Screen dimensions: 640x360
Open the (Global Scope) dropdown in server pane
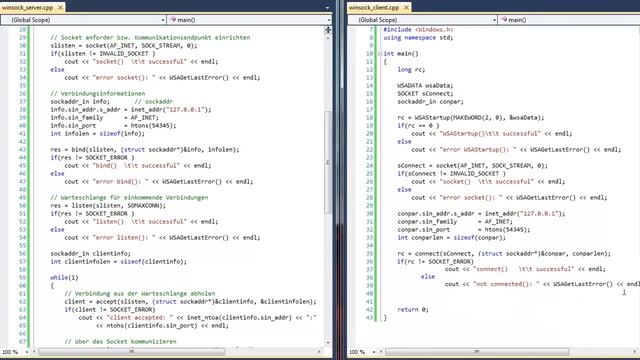click(83, 20)
